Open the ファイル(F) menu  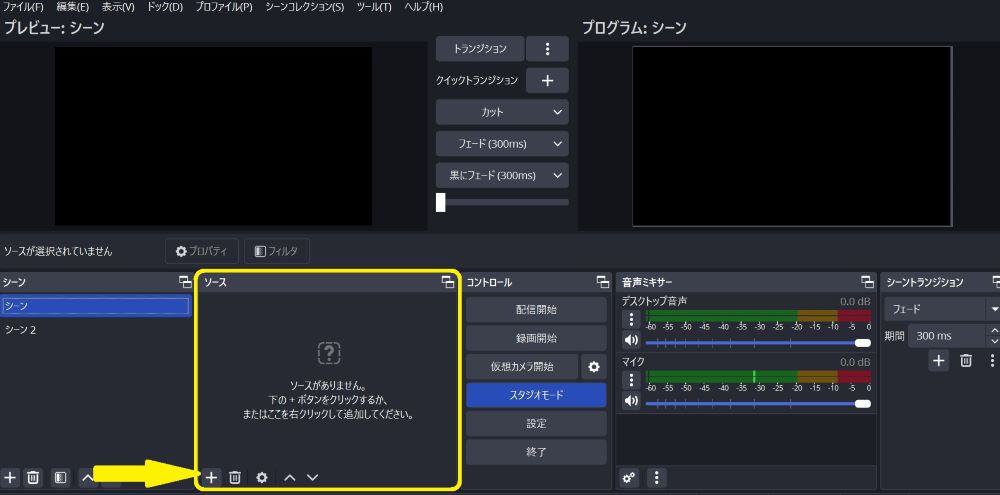coord(24,7)
